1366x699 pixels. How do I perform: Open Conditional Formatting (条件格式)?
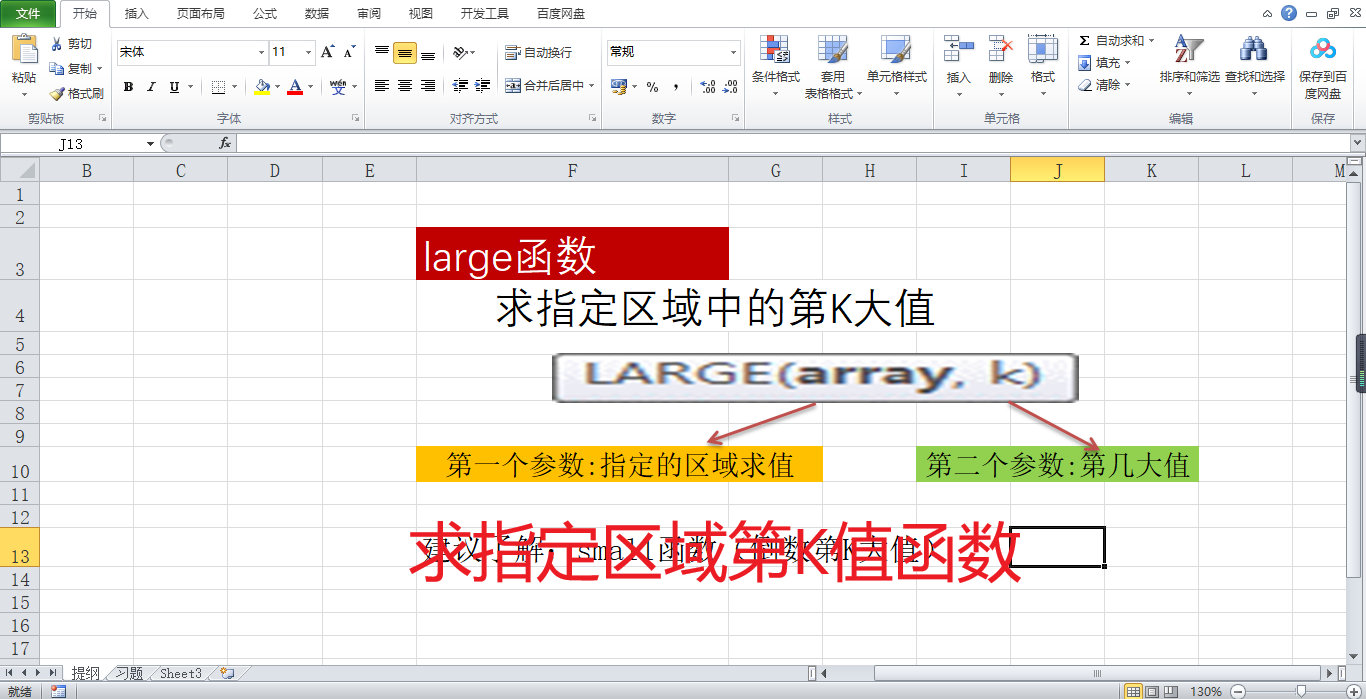[x=776, y=66]
